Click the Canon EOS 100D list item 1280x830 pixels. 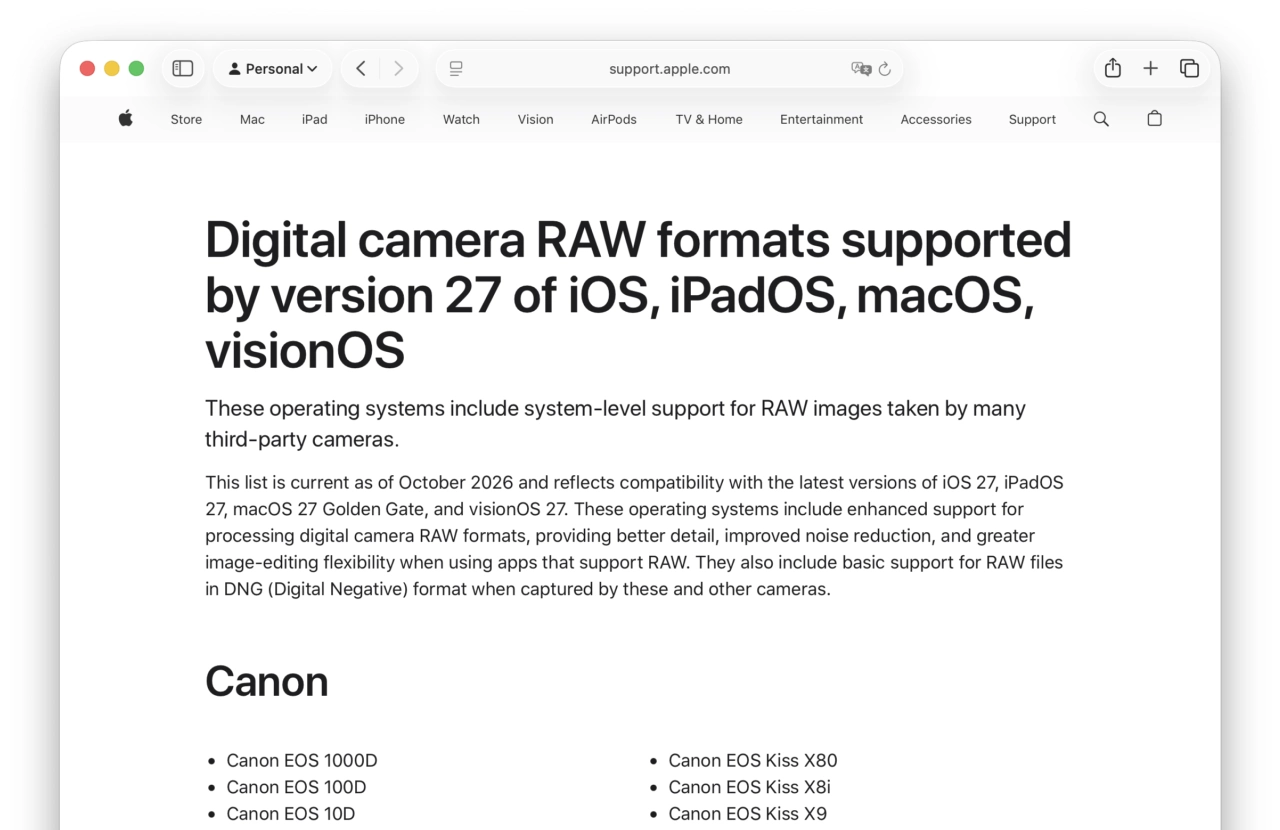click(x=296, y=787)
